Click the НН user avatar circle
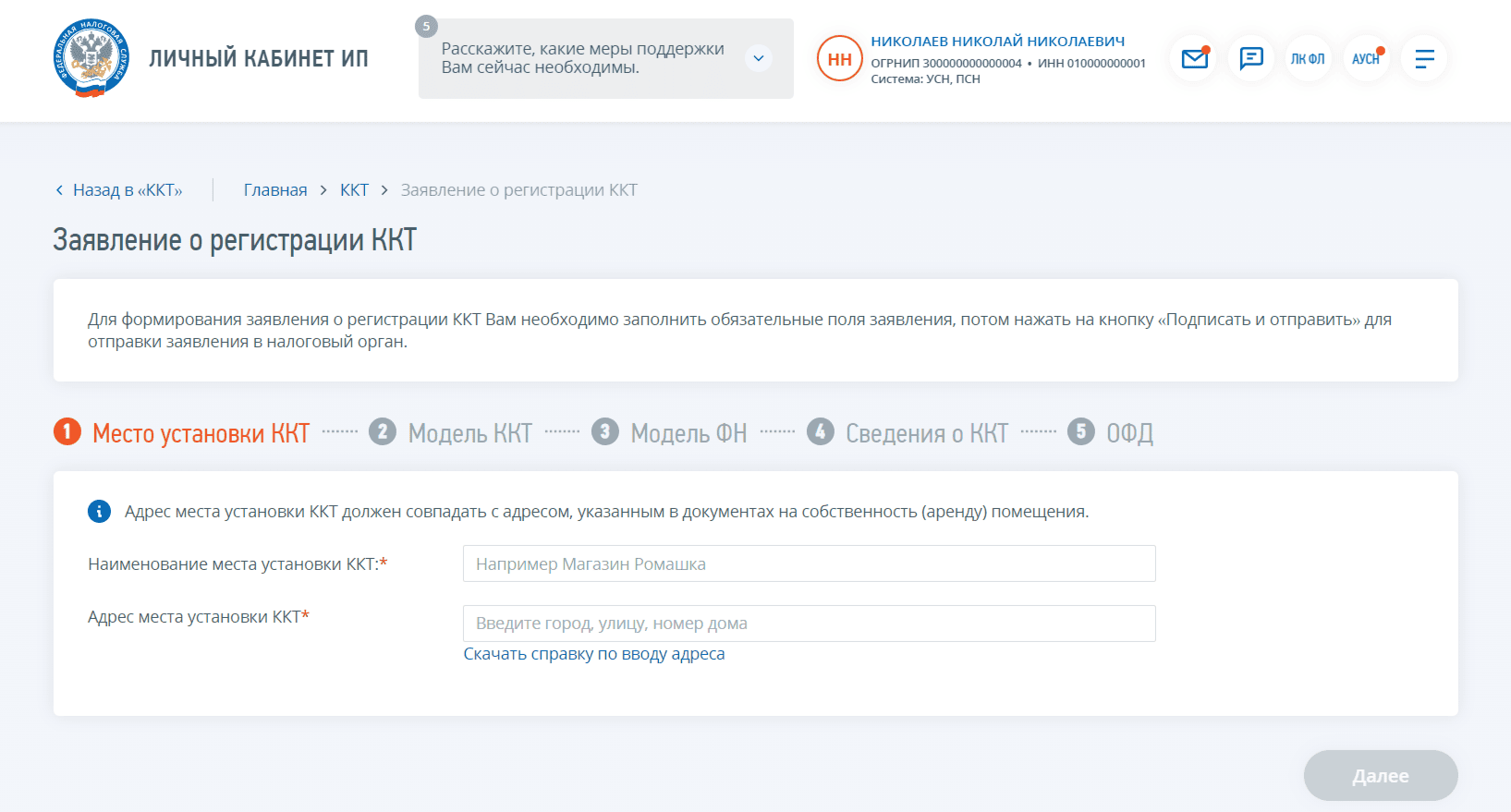 839,58
